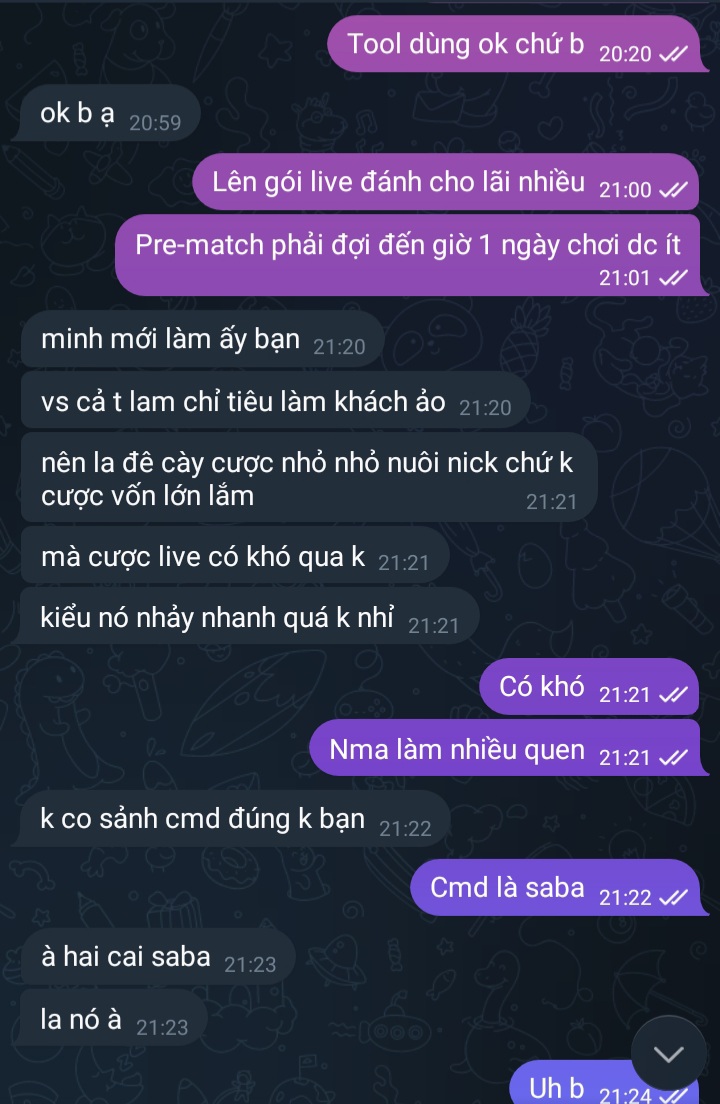The image size is (720, 1104).
Task: Tap read checkmarks on 'Tool dùng ok chứ b'
Action: click(x=673, y=54)
